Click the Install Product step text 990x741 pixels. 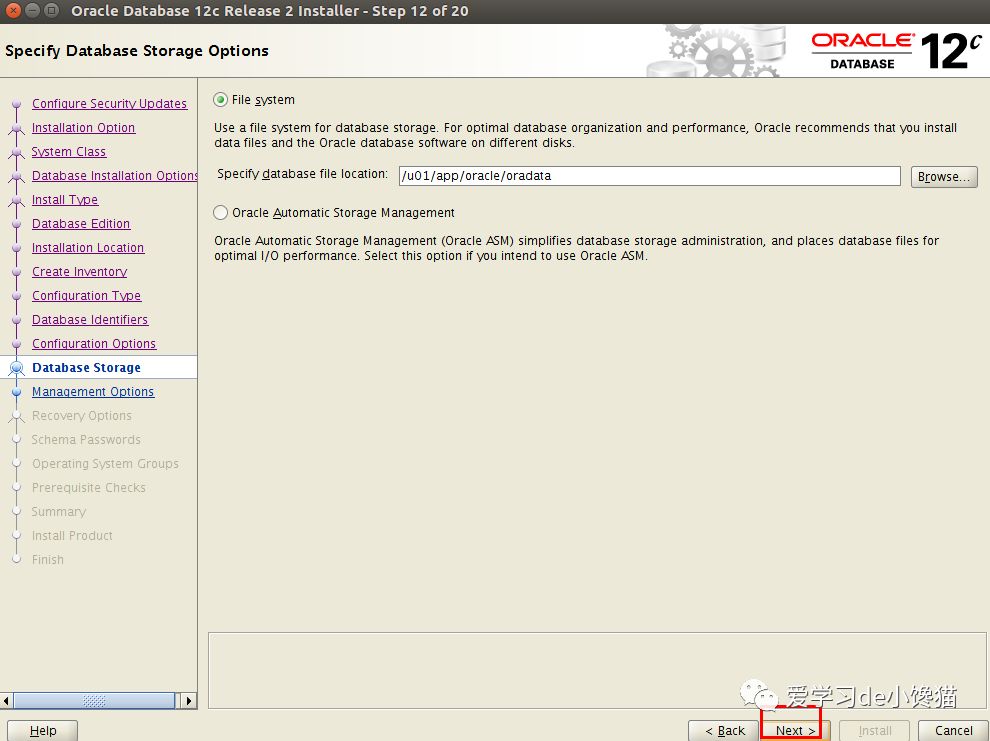click(72, 535)
